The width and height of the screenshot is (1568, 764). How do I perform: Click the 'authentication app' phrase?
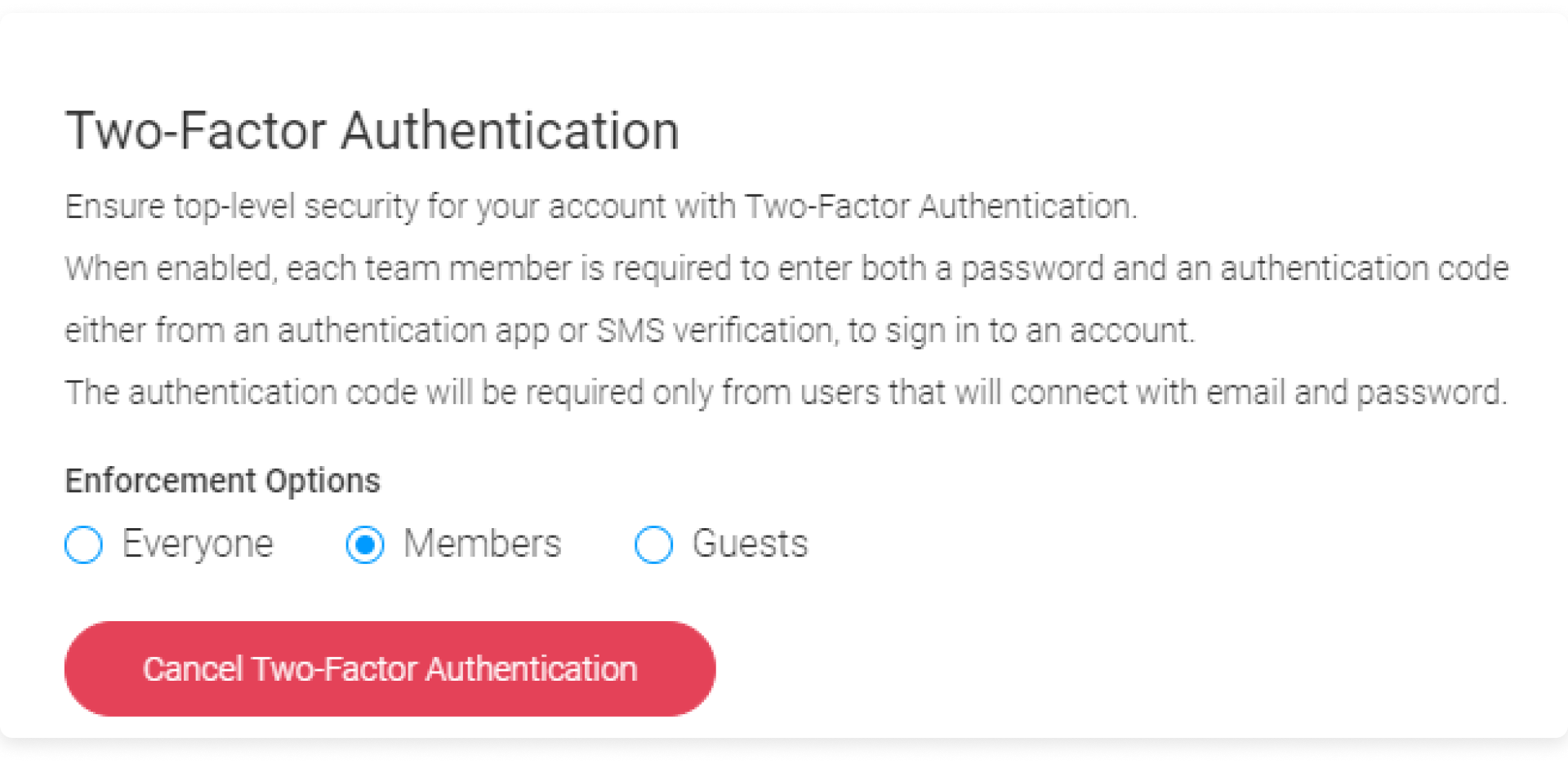413,331
